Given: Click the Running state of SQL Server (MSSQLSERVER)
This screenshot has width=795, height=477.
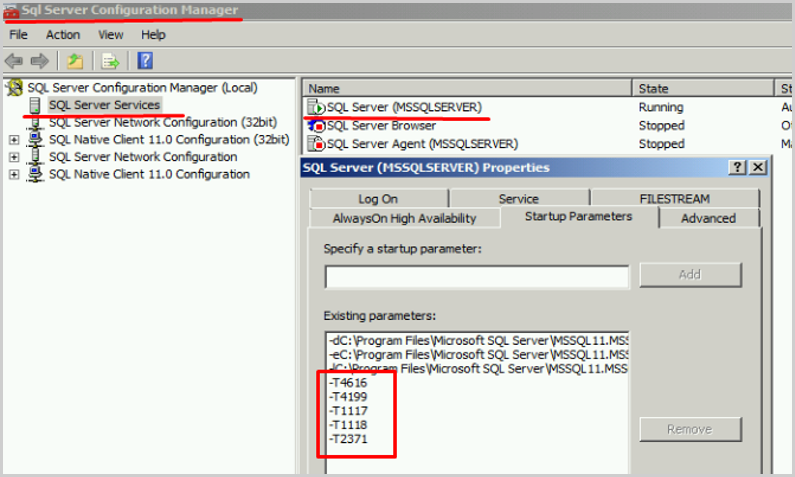Looking at the screenshot, I should 661,107.
